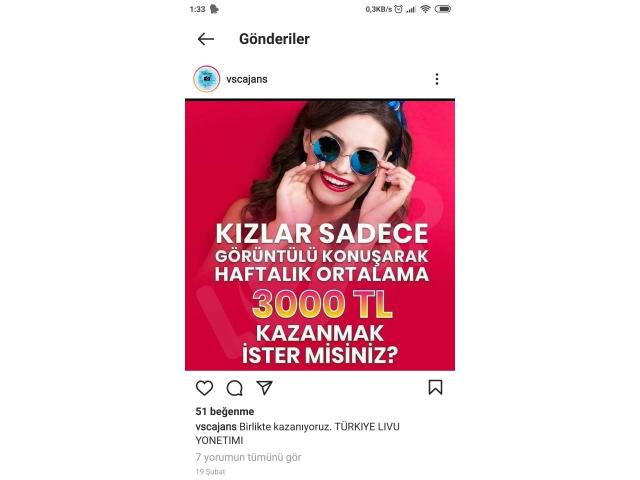Tap the Gönderiler page title

tap(274, 39)
